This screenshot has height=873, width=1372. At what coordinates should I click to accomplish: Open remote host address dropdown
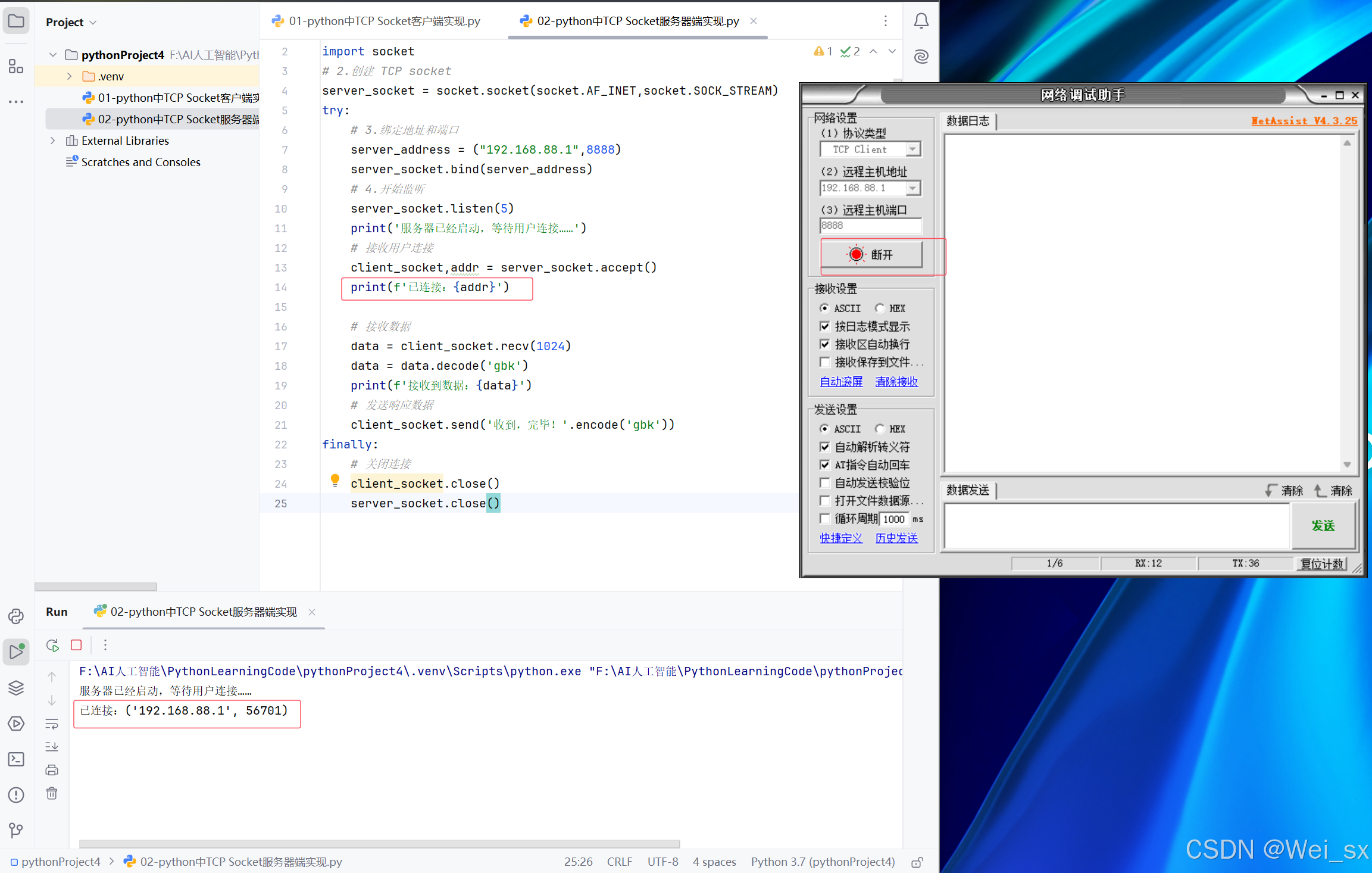913,188
